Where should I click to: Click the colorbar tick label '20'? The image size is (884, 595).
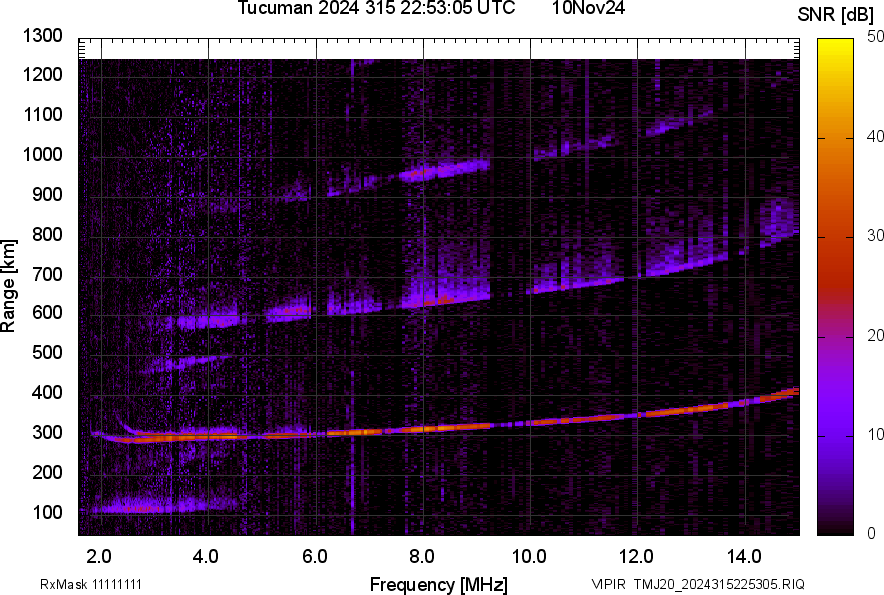[x=875, y=335]
